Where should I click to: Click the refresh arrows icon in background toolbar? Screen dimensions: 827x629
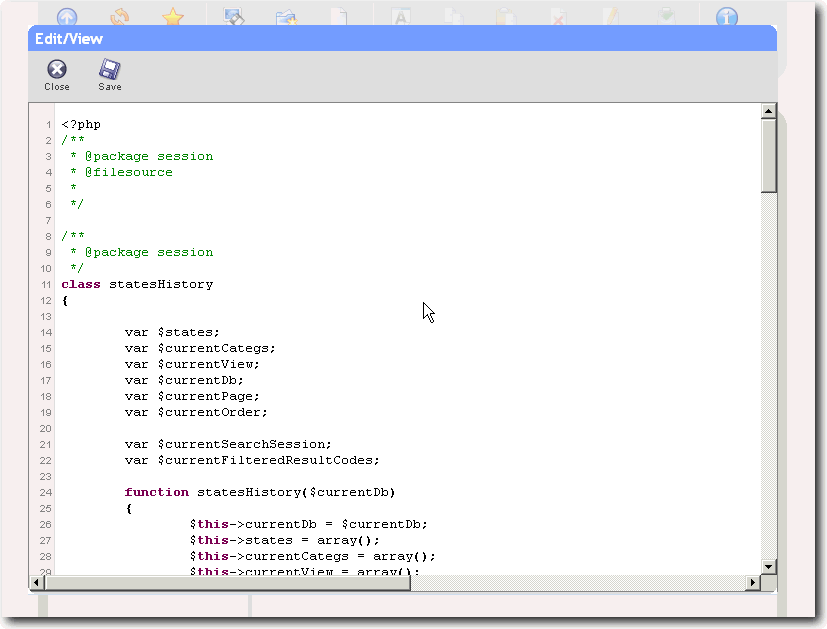(x=120, y=17)
